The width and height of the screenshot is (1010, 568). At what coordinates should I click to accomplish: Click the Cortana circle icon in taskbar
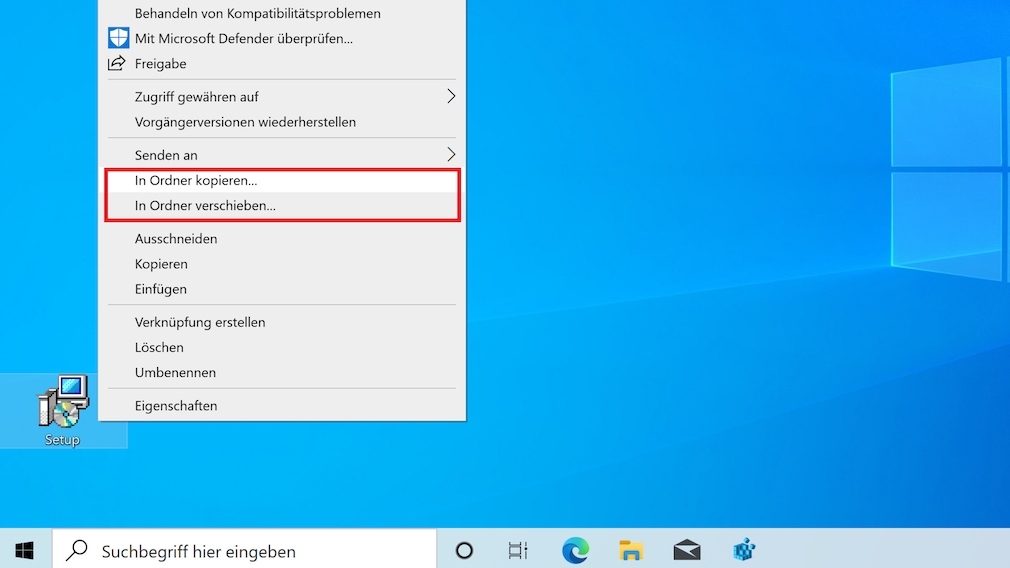(464, 550)
